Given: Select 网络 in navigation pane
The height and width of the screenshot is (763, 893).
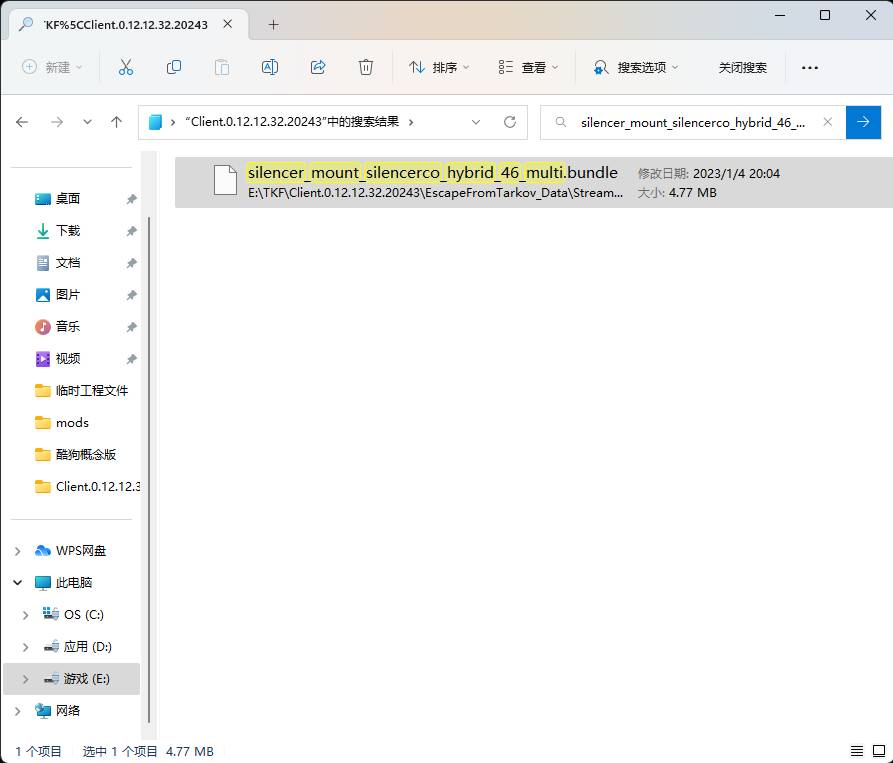Looking at the screenshot, I should click(67, 711).
